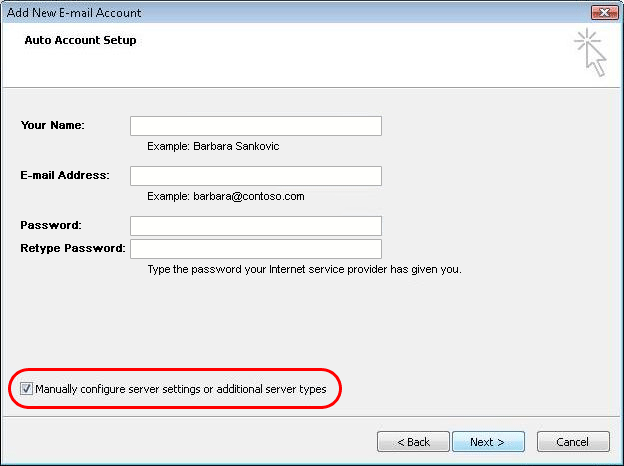Select the Password entry field
The image size is (624, 466).
(255, 226)
